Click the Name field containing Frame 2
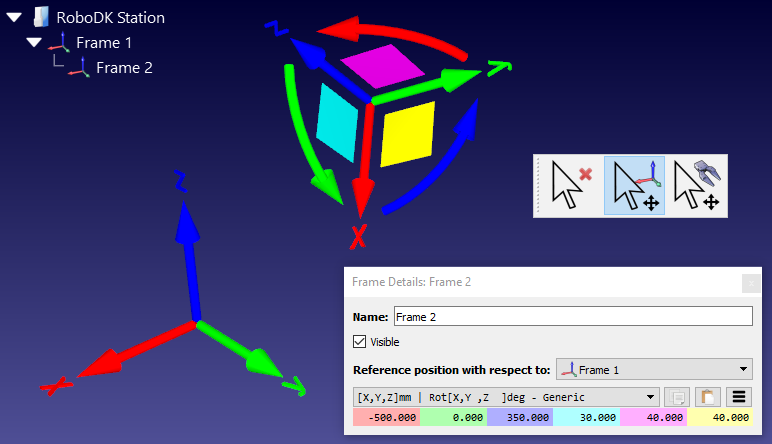The height and width of the screenshot is (444, 772). pyautogui.click(x=571, y=316)
